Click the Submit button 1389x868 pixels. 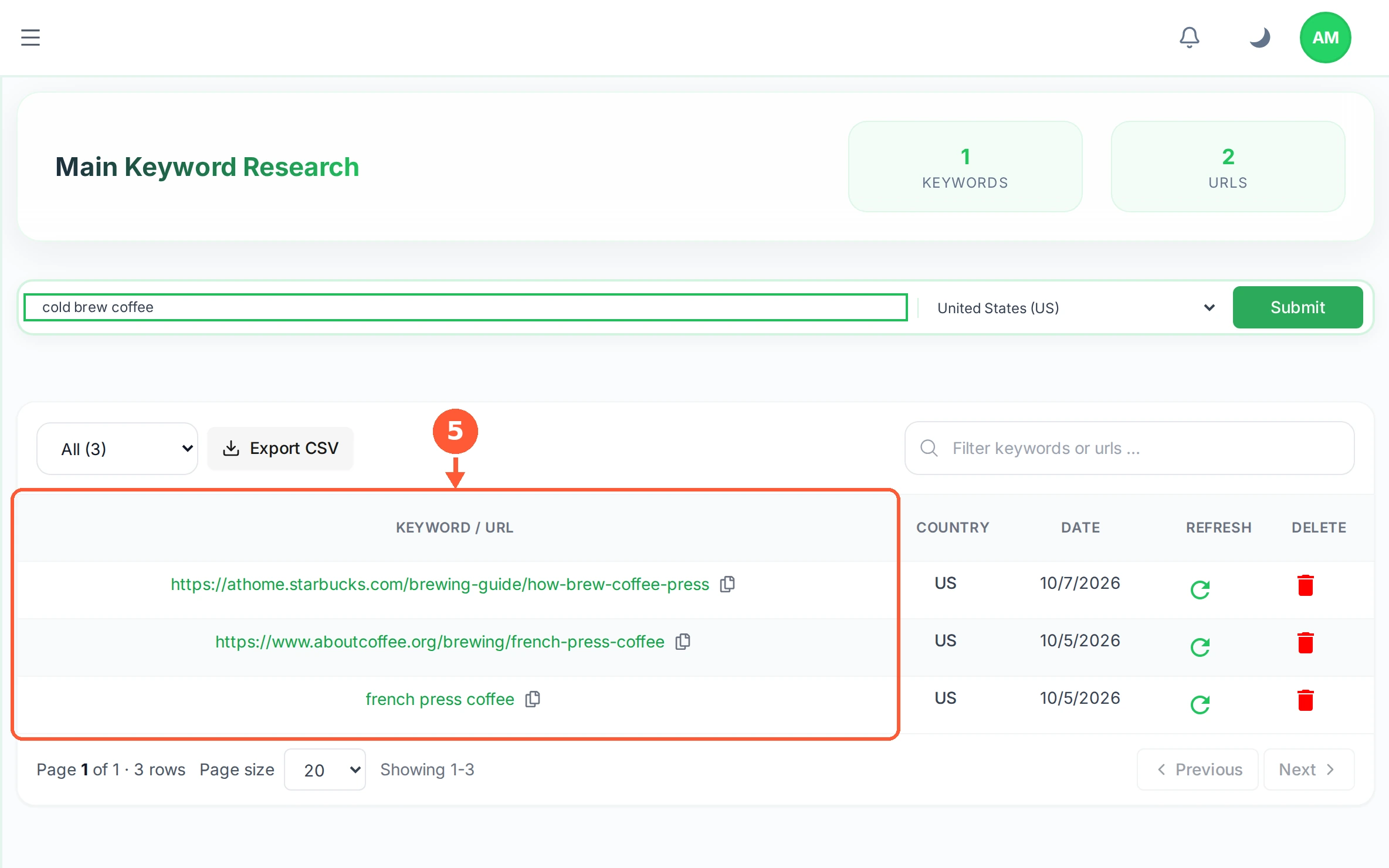(1297, 307)
